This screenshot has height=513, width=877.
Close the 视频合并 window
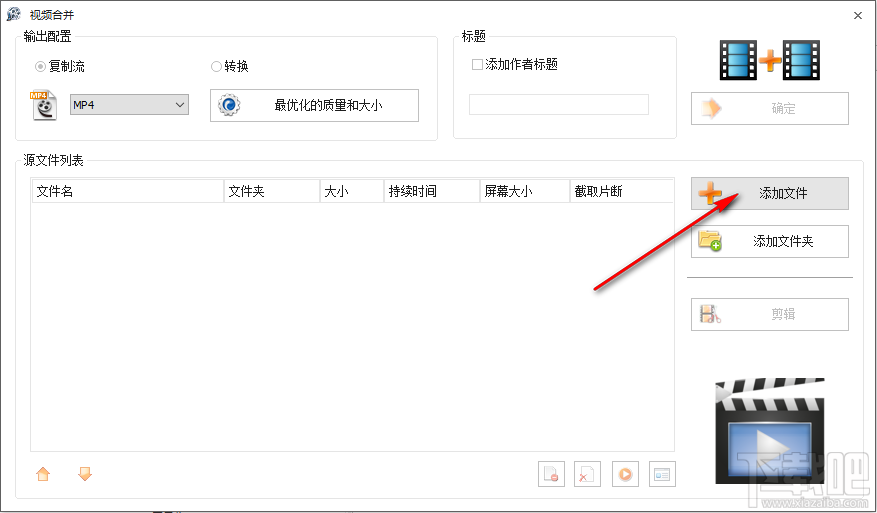point(858,16)
